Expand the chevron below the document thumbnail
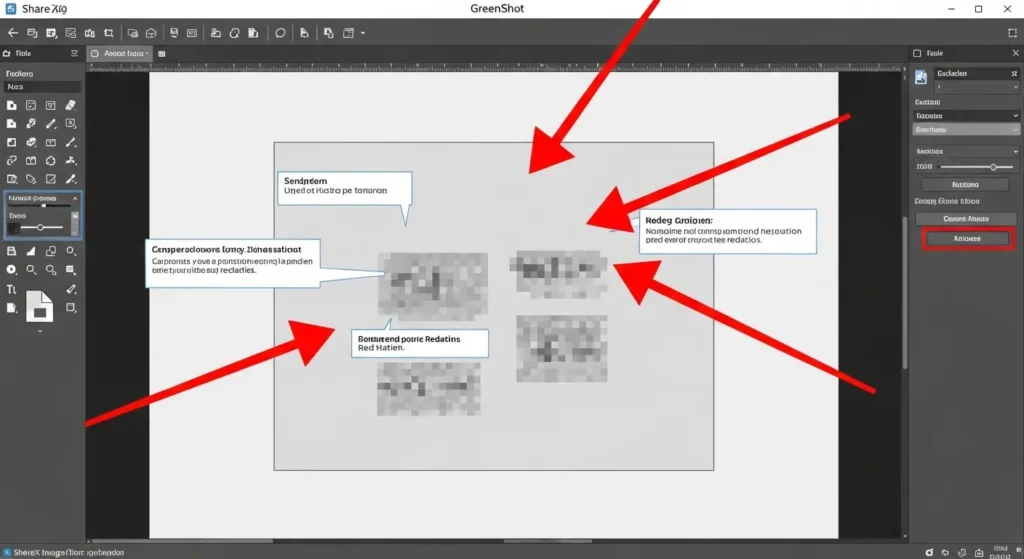Screen dimensions: 1024x559 [x=40, y=331]
